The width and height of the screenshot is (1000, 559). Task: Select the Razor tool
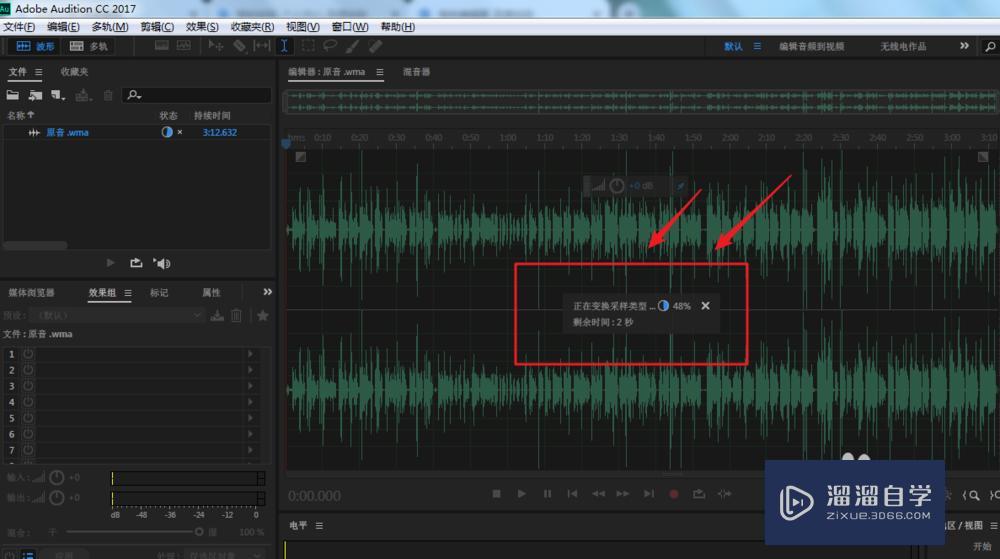click(x=239, y=46)
